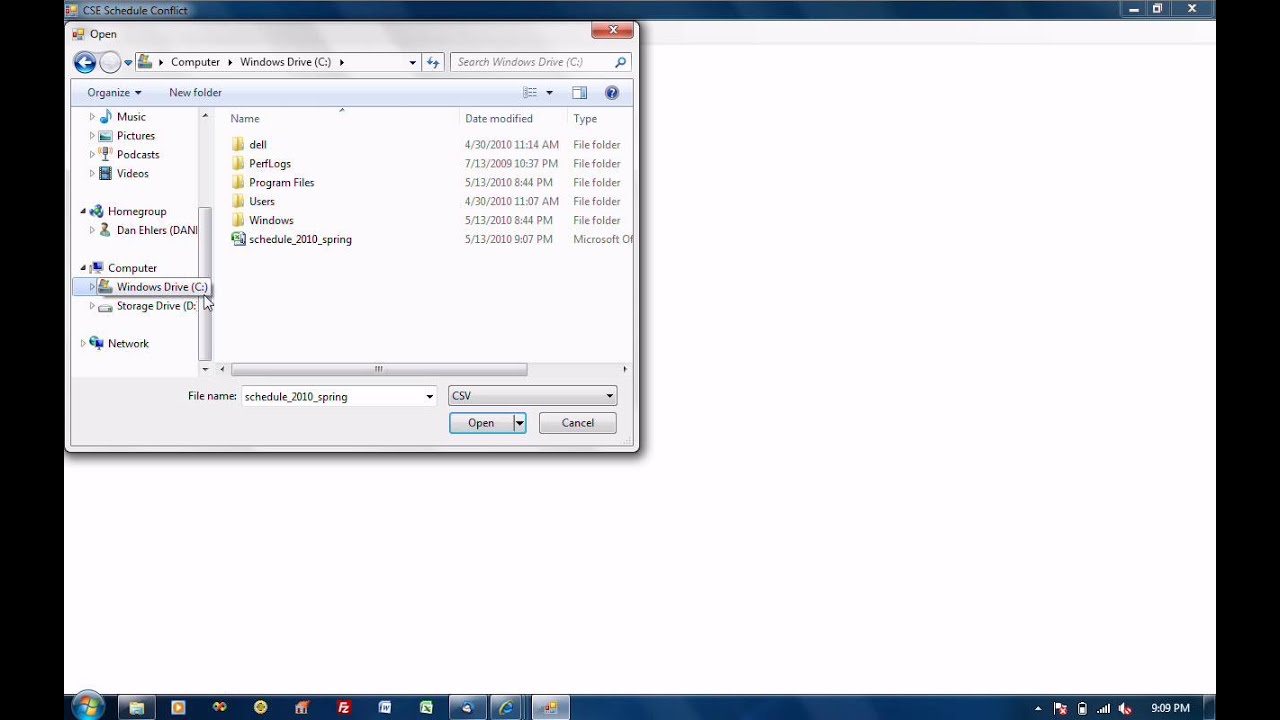This screenshot has height=720, width=1280.
Task: Open the 9:09 PM clock
Action: tap(1170, 708)
